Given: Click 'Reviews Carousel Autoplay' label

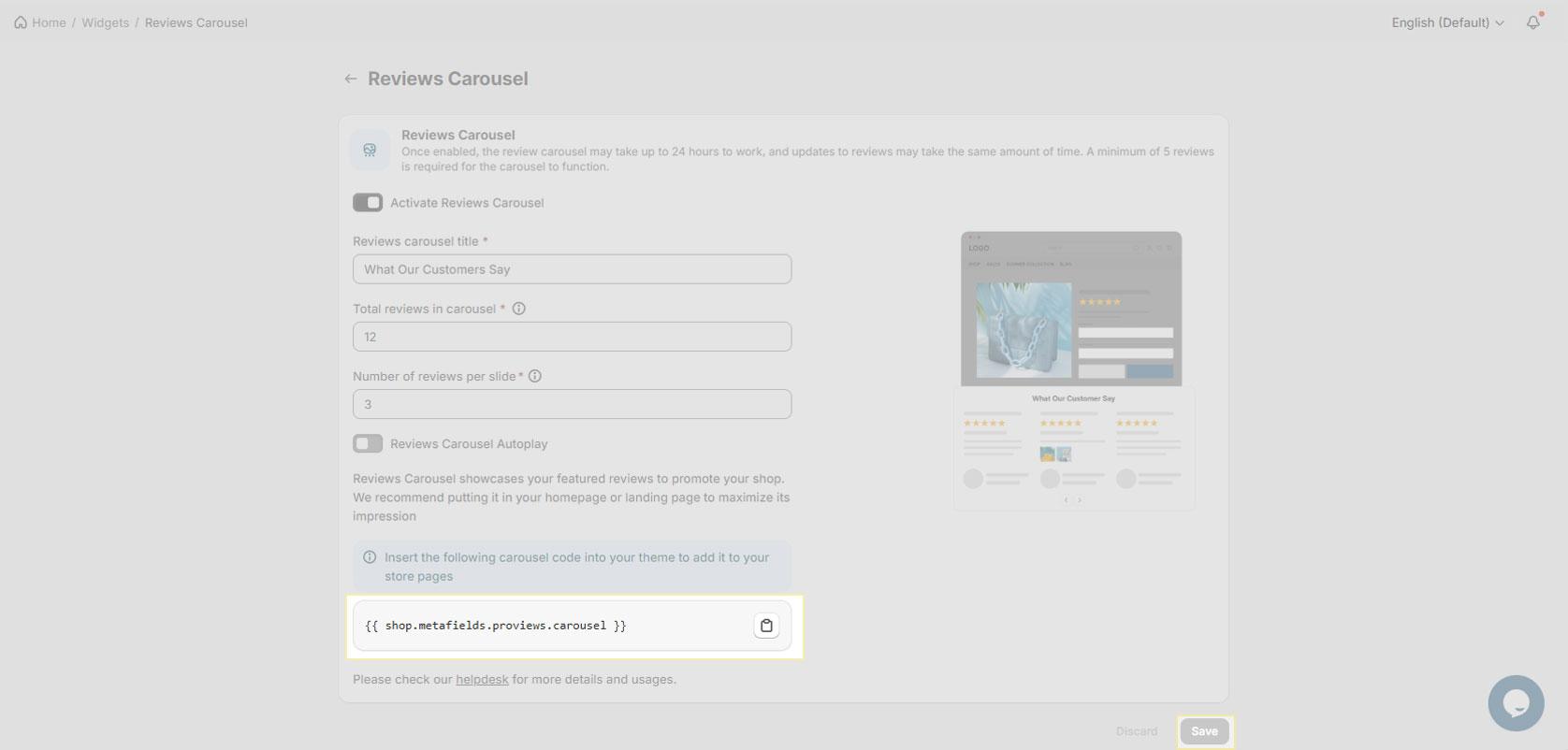Looking at the screenshot, I should point(469,444).
